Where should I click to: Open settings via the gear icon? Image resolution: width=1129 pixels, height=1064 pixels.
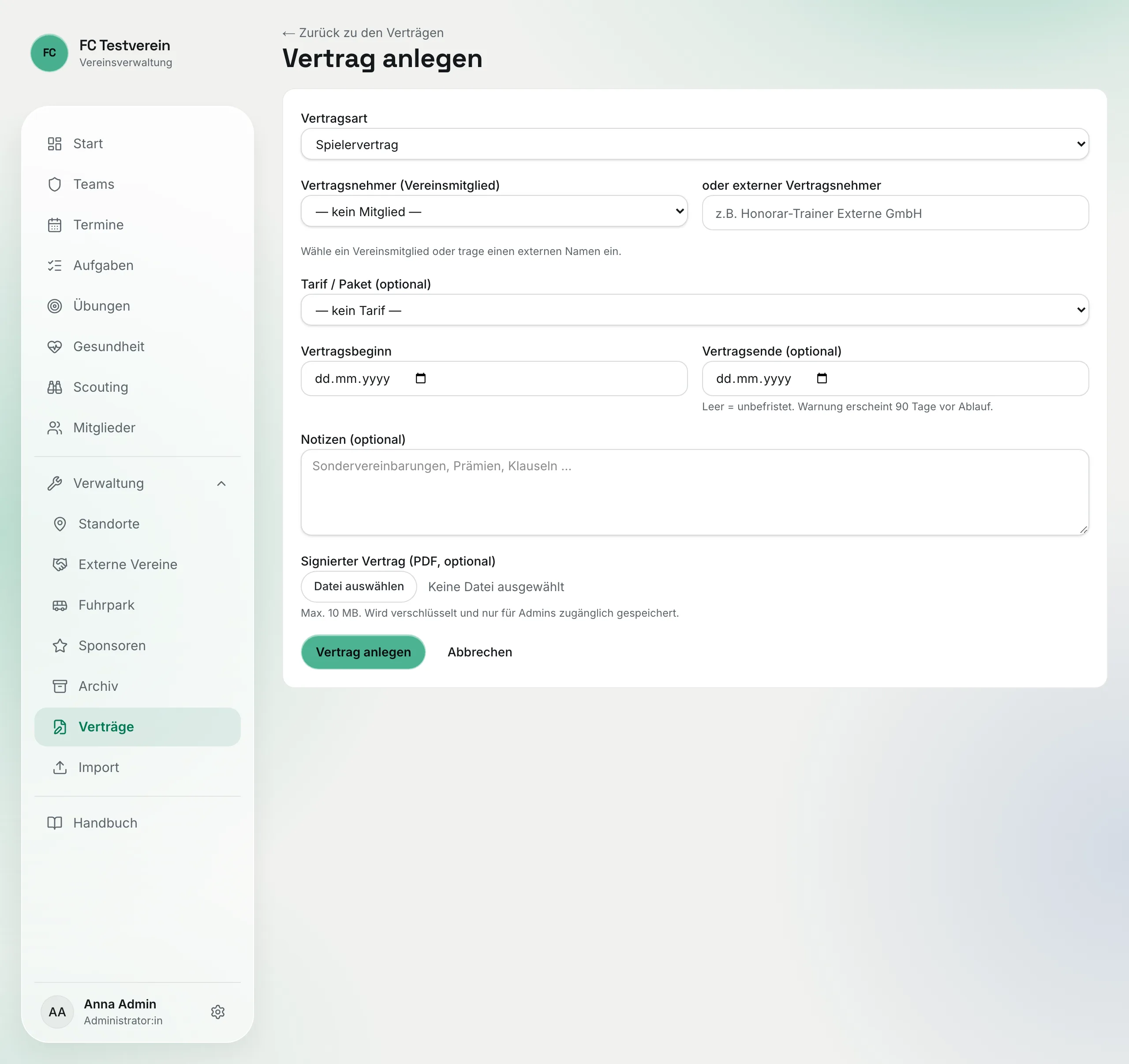(x=218, y=1012)
